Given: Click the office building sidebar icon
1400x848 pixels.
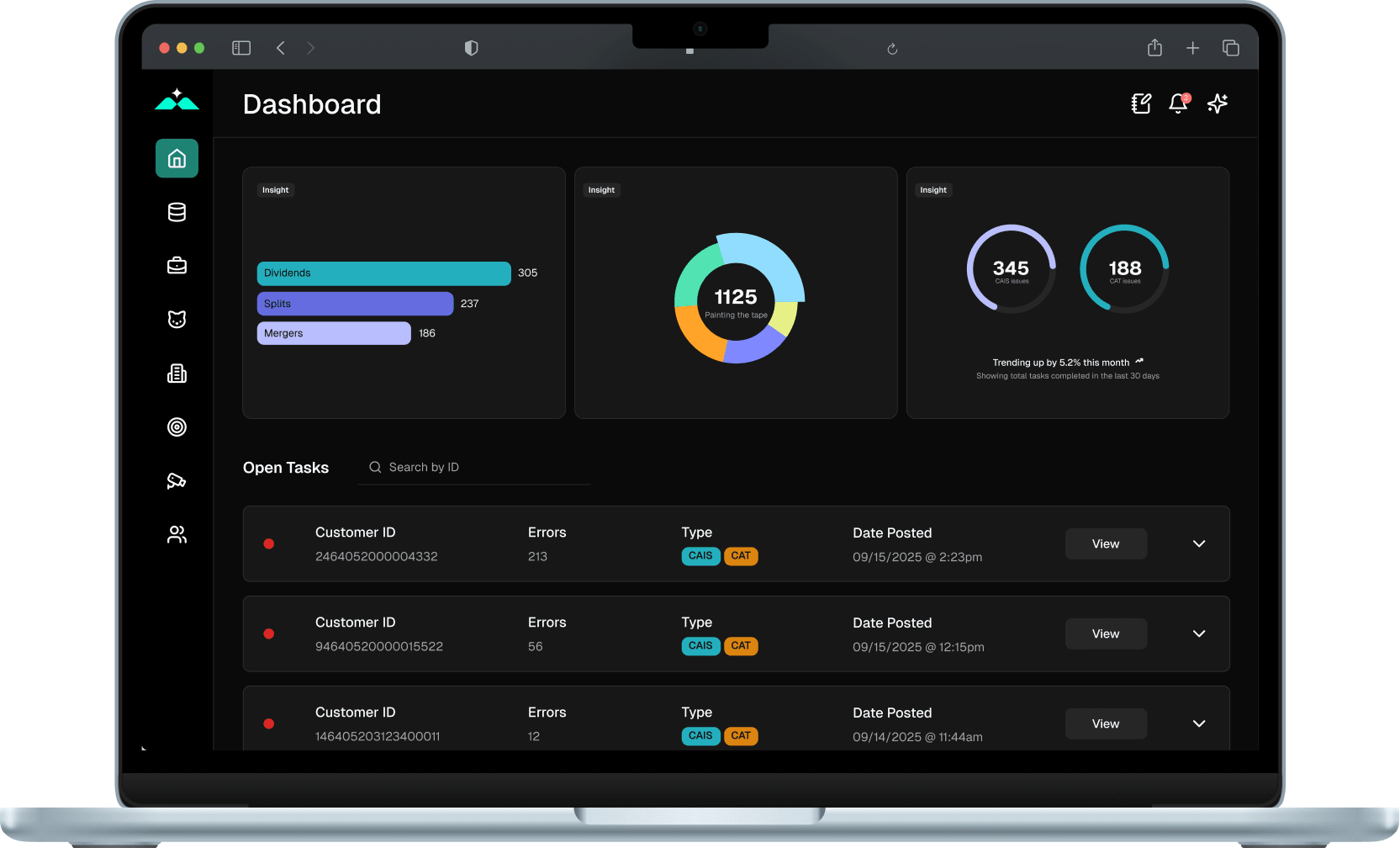Looking at the screenshot, I should (x=177, y=373).
